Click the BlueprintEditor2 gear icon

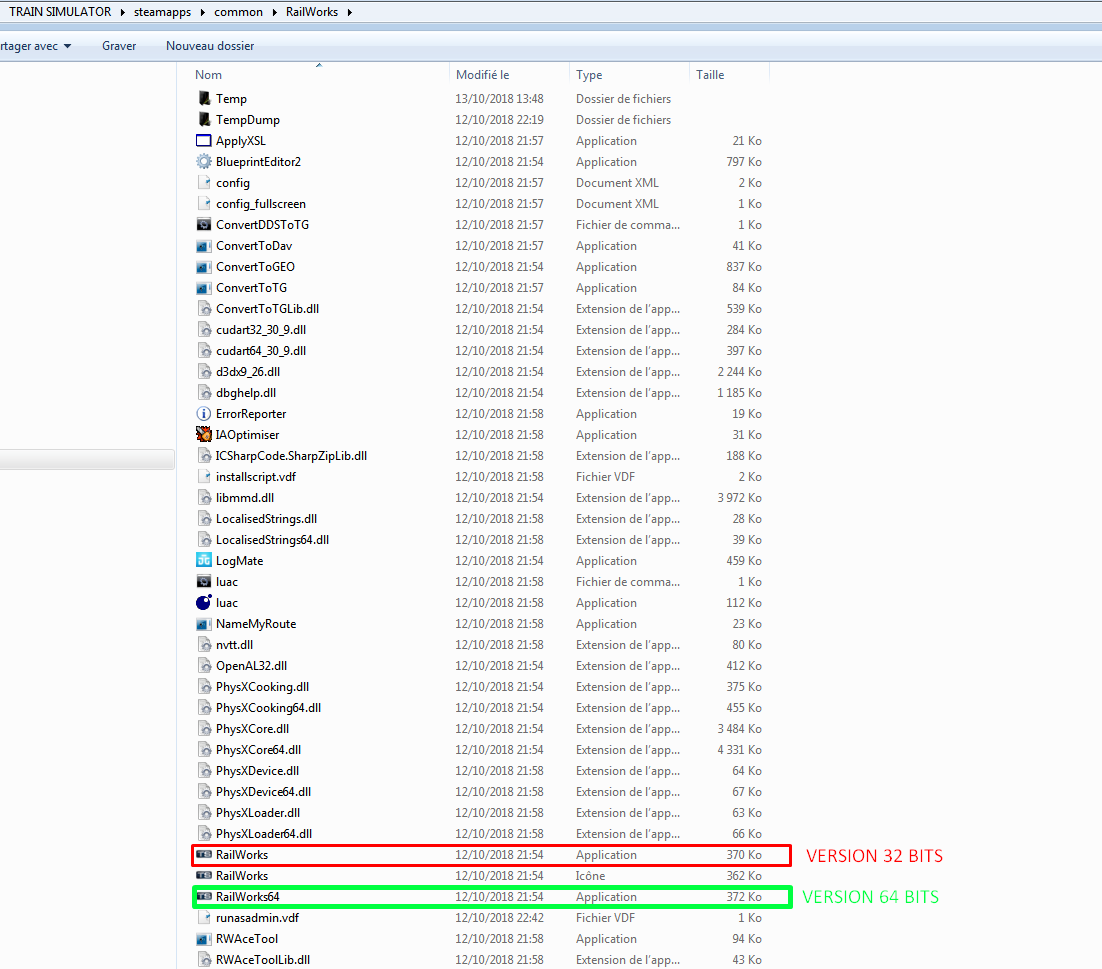point(204,162)
